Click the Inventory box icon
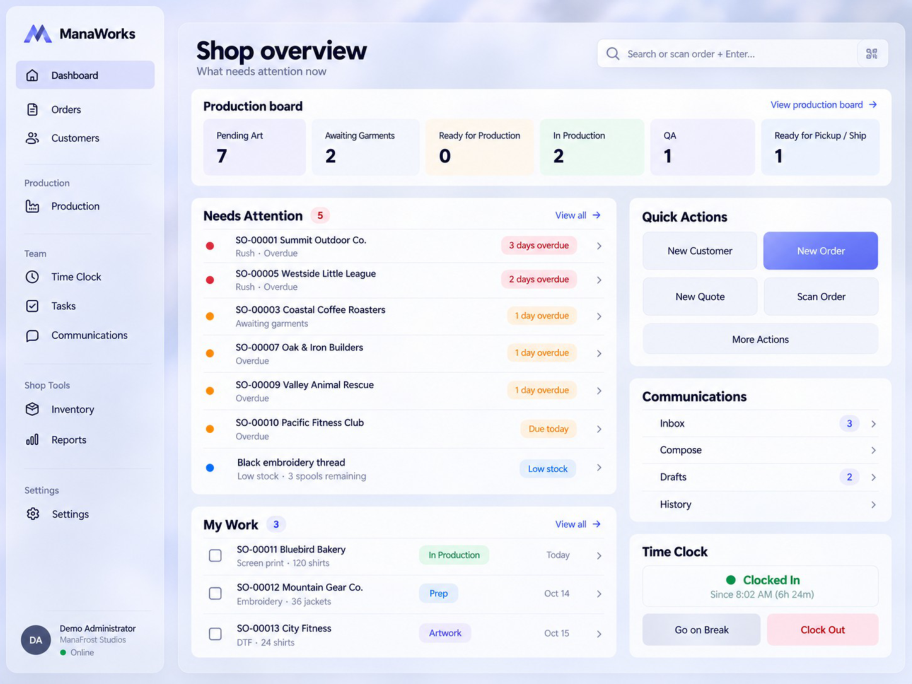912x684 pixels. click(x=33, y=409)
